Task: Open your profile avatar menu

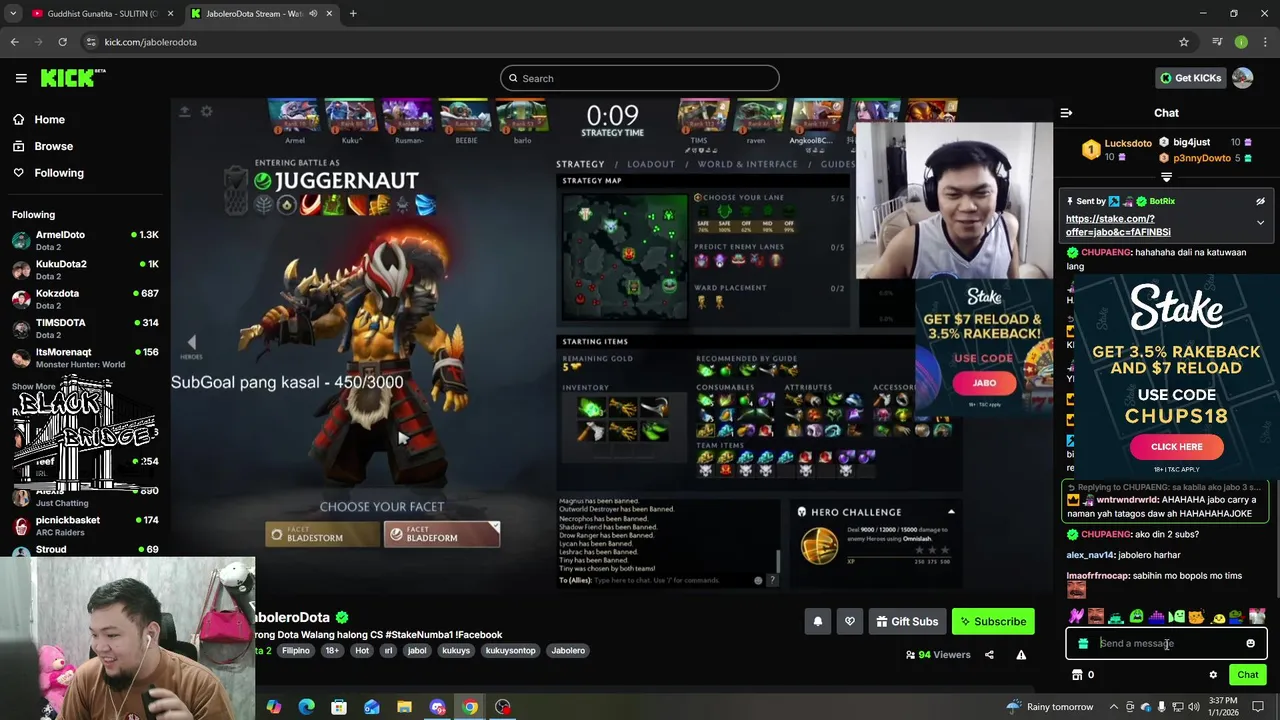Action: [1242, 78]
